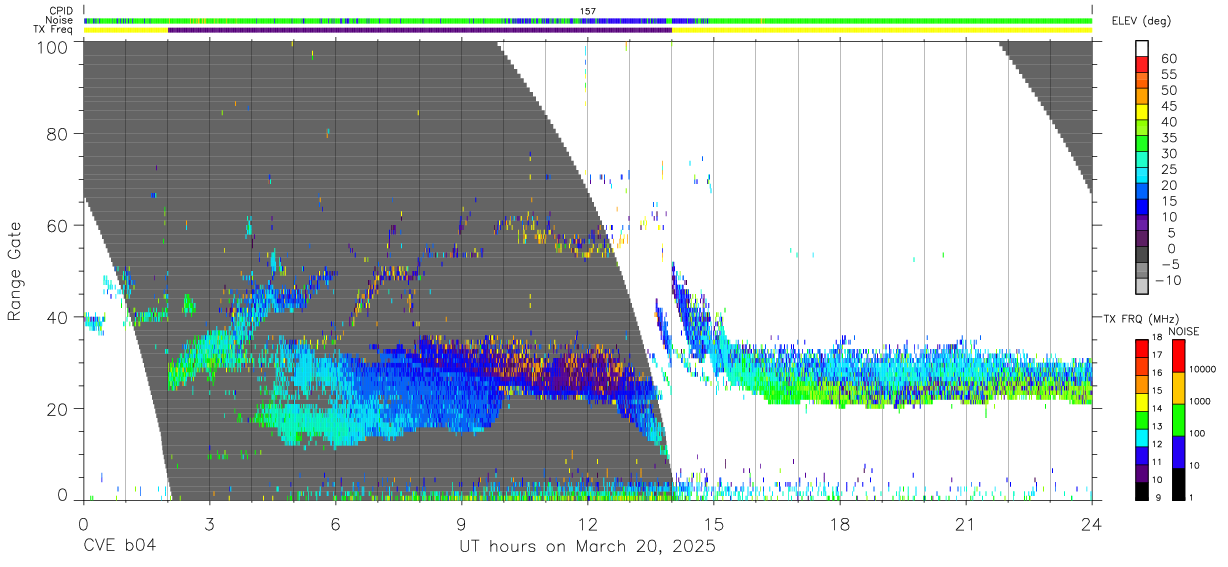Click 'UT hours on March 20, 2025' axis title
Viewport: 1228px width, 567px height.
[588, 547]
